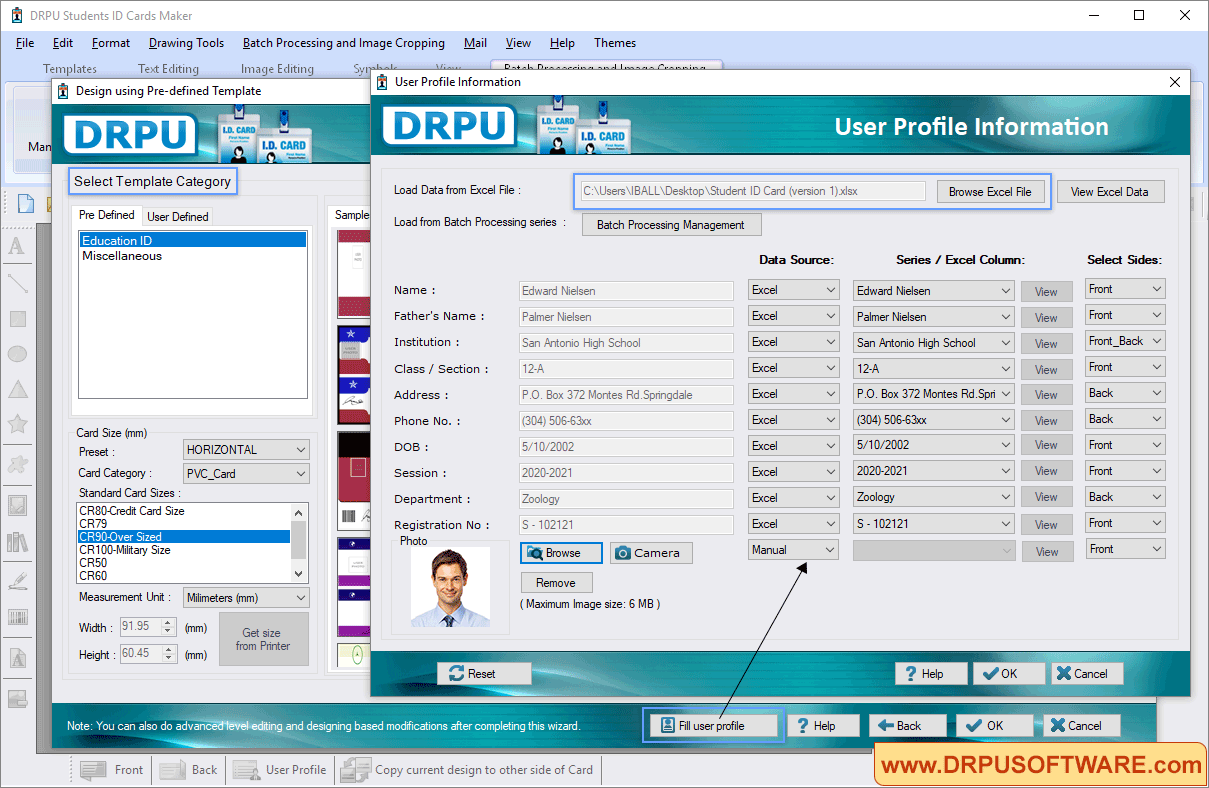1209x788 pixels.
Task: Open Preset dropdown showing HORIZONTAL
Action: point(246,450)
